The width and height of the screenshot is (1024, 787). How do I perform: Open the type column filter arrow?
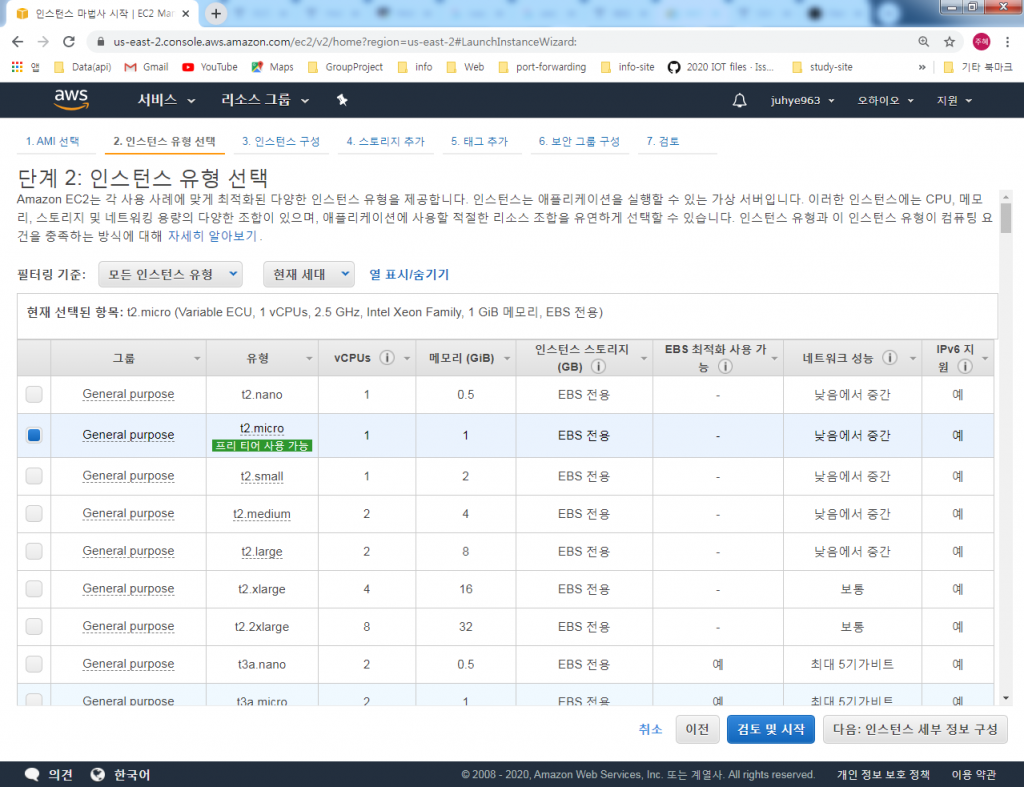[309, 359]
